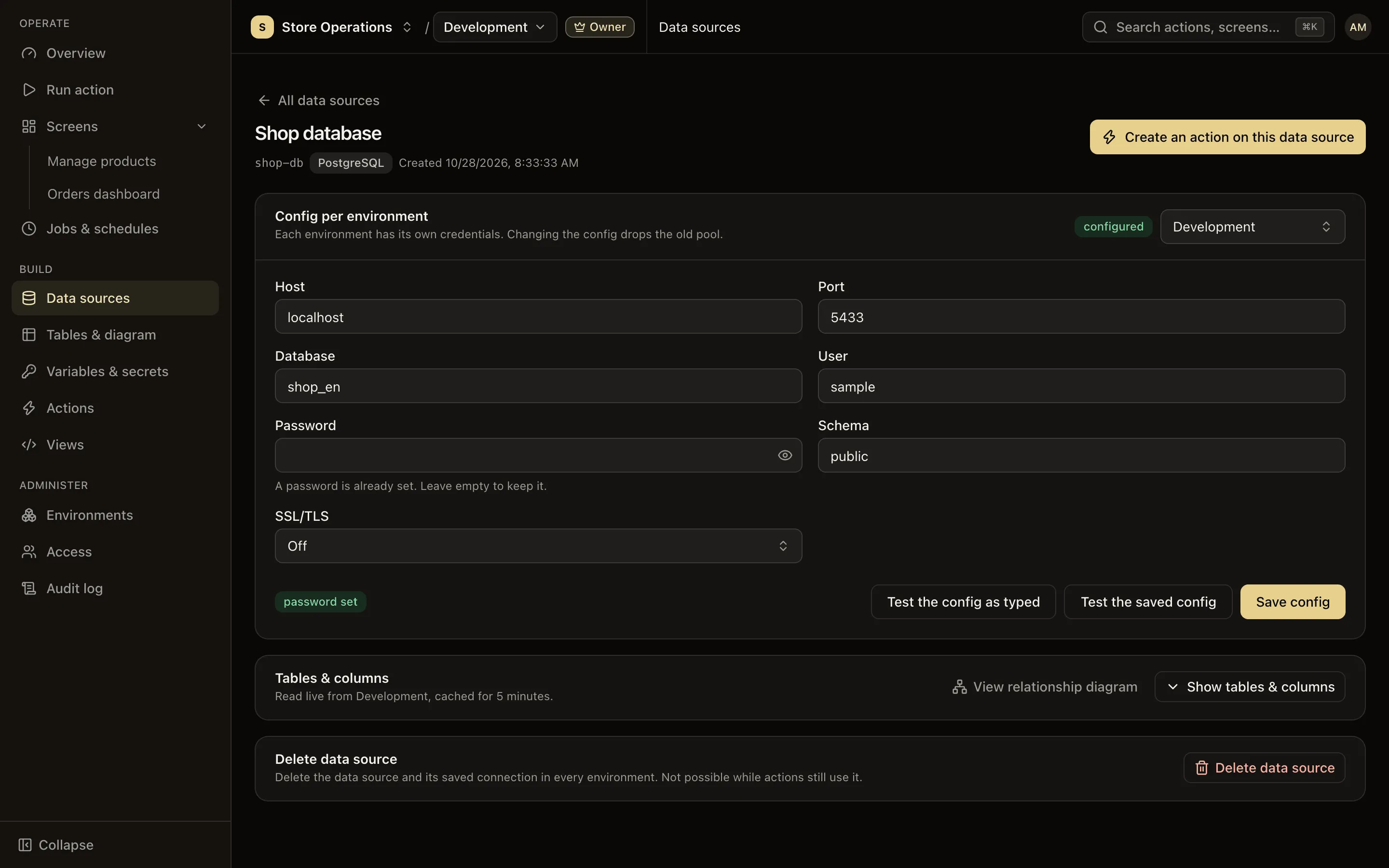Click the search magnifier icon
Screen dimensions: 1389x868
click(x=1100, y=27)
